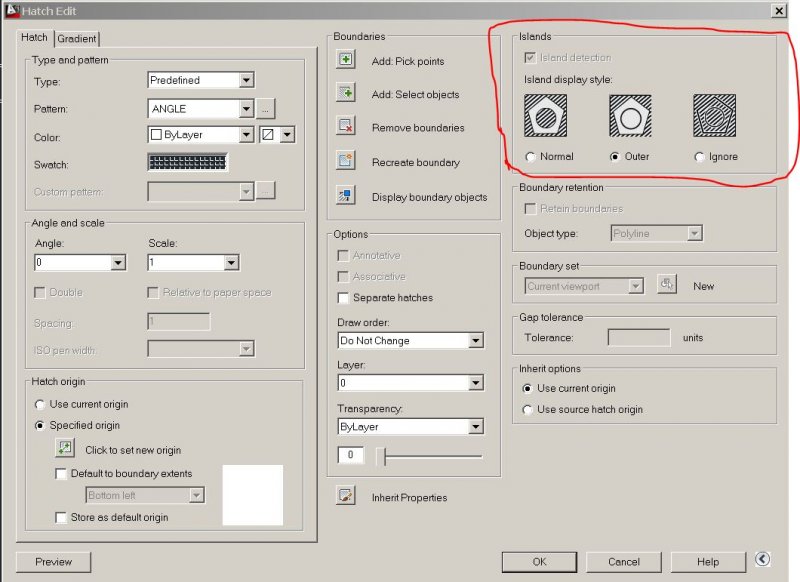Switch to the Gradient tab
The width and height of the screenshot is (800, 582).
77,39
